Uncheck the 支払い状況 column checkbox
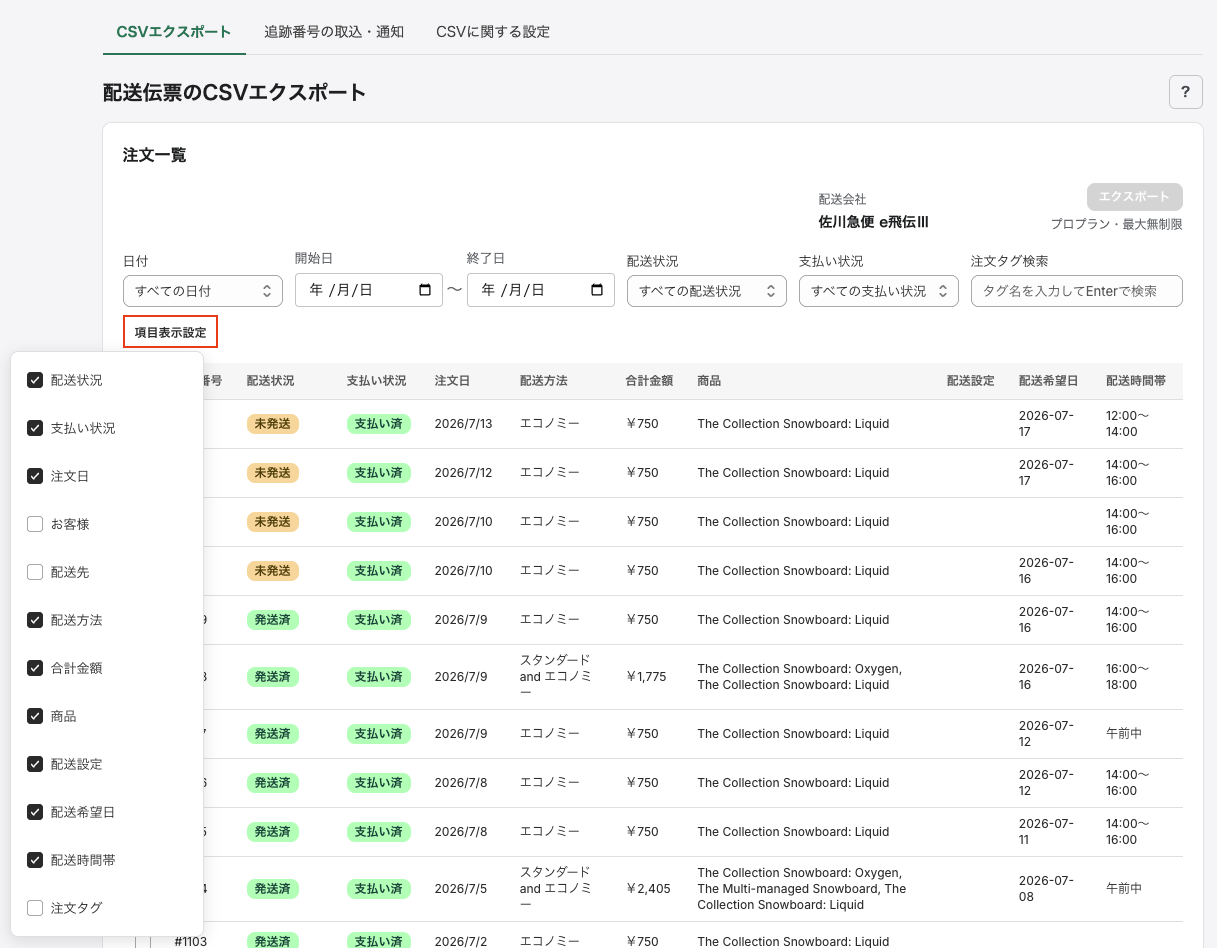Viewport: 1217px width, 948px height. tap(35, 428)
